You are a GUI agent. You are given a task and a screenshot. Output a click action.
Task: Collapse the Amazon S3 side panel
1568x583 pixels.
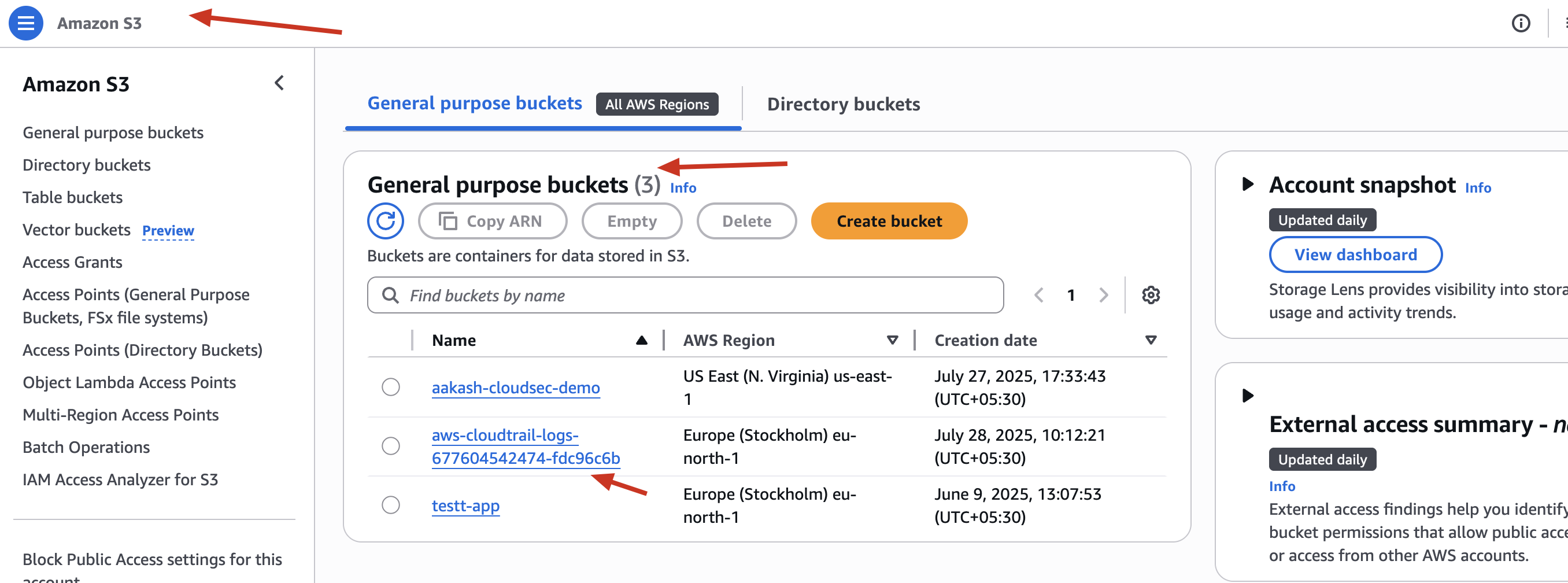point(279,83)
